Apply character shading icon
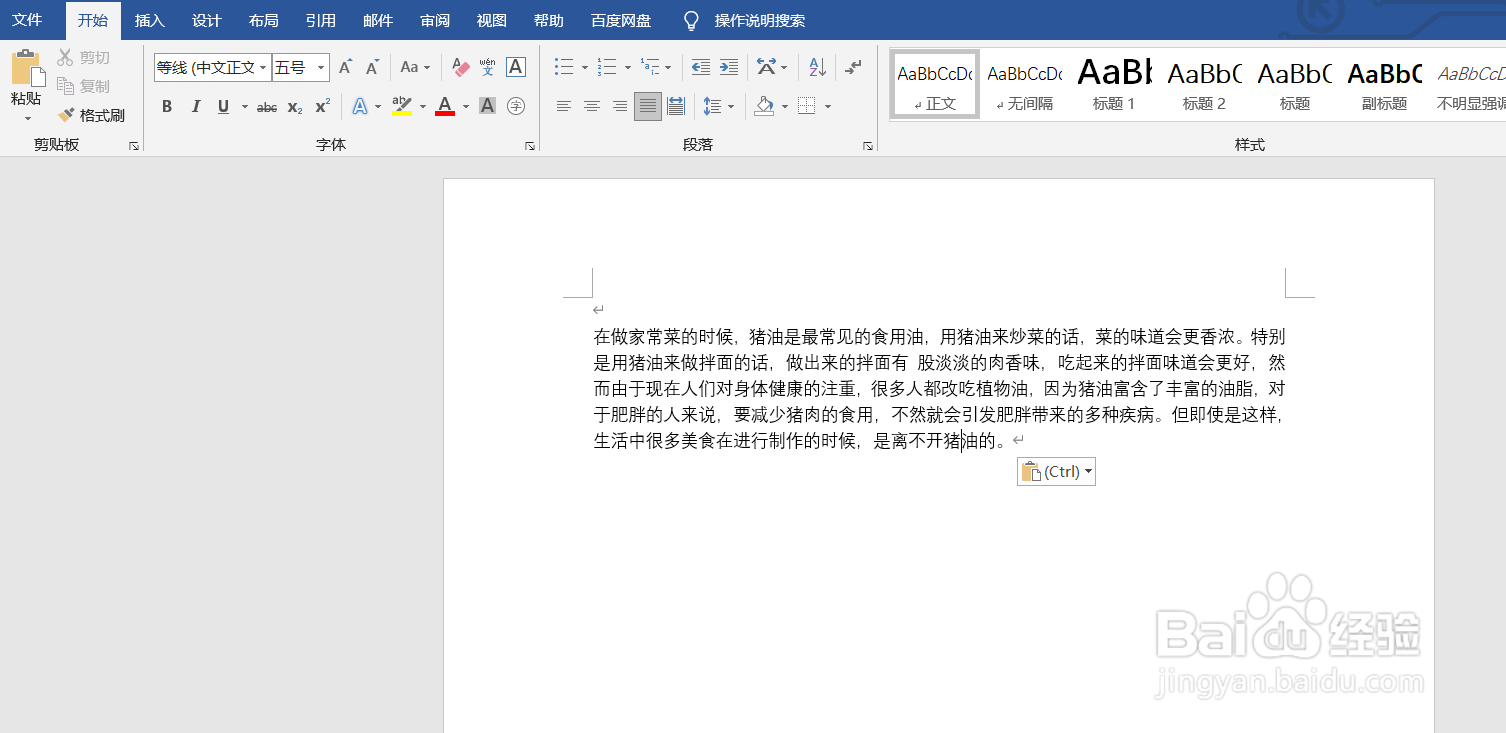Screen dimensions: 1506x733 [x=487, y=106]
